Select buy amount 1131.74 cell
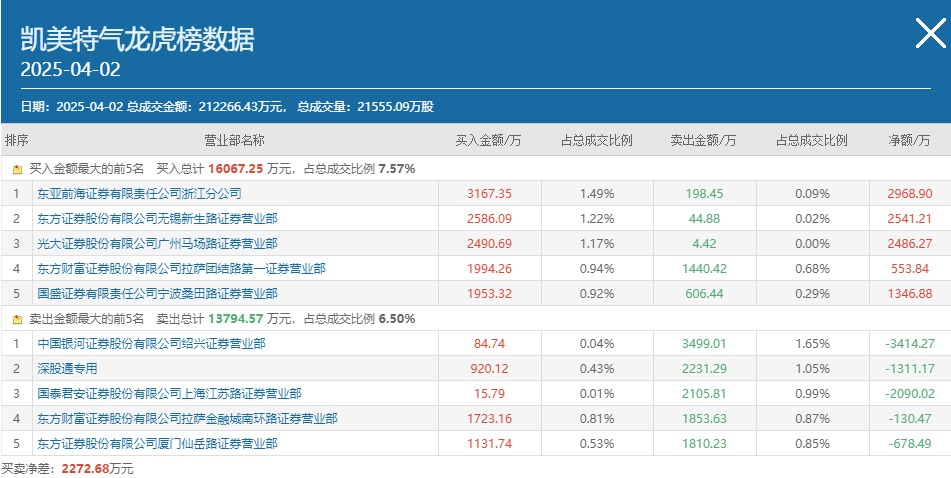This screenshot has height=478, width=951. tap(489, 443)
